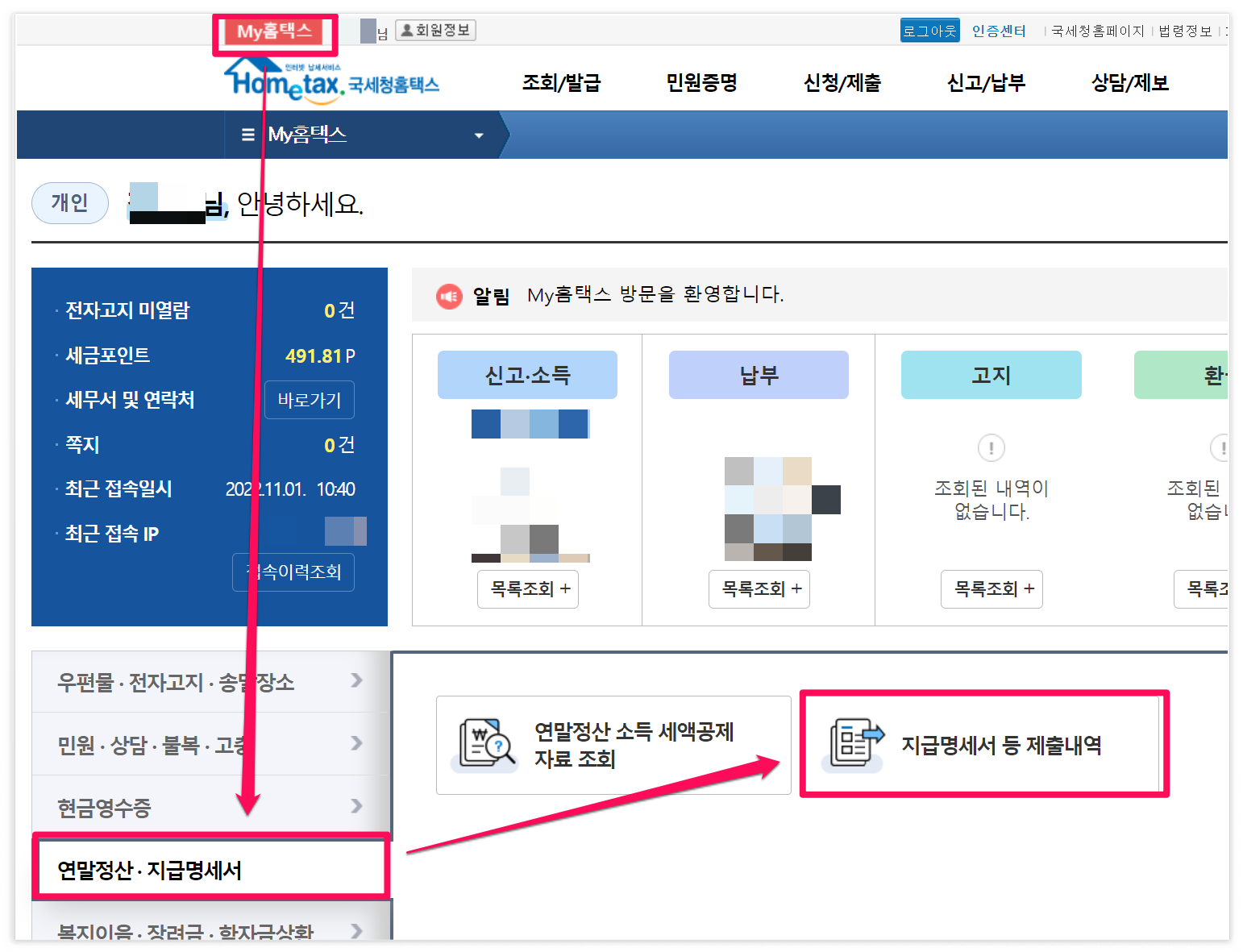
Task: Open the 인증센터 link
Action: point(999,31)
